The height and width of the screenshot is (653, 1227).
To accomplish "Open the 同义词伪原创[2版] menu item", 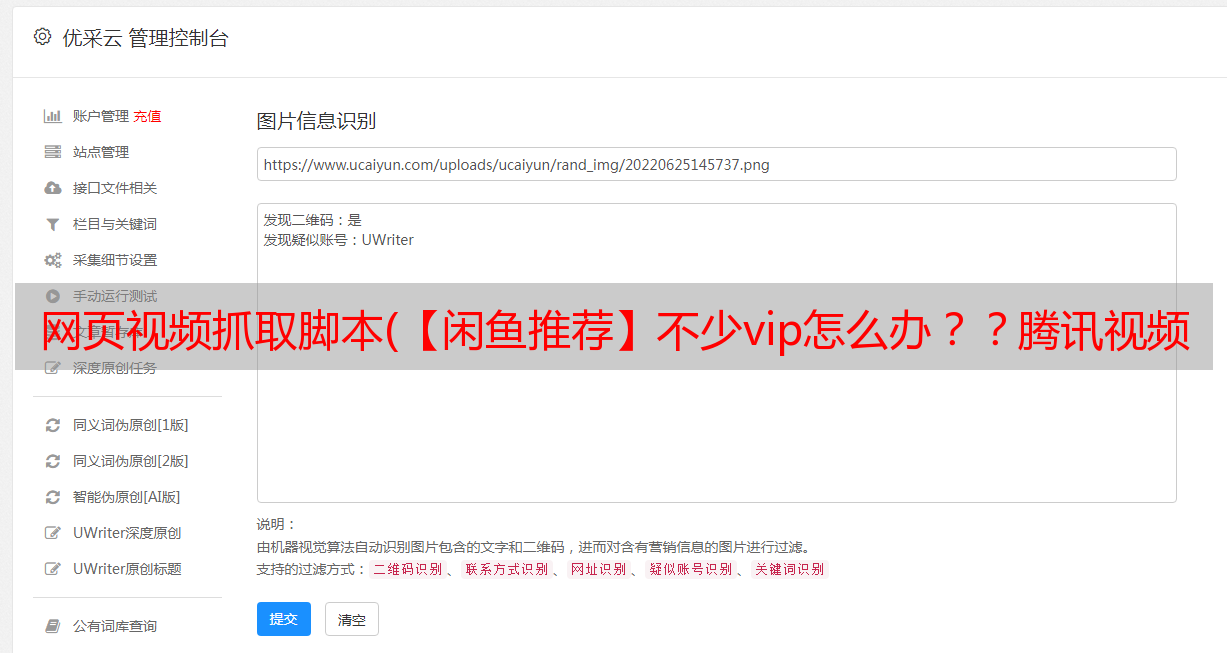I will coord(130,461).
